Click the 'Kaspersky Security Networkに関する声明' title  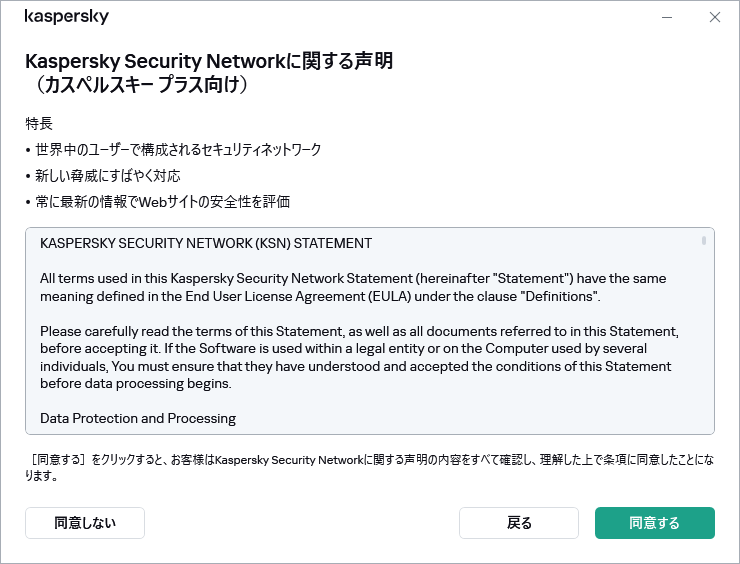point(208,61)
